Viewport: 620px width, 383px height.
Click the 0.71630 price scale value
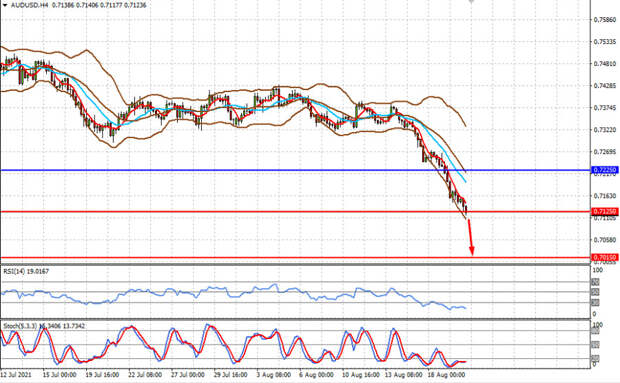tap(605, 196)
